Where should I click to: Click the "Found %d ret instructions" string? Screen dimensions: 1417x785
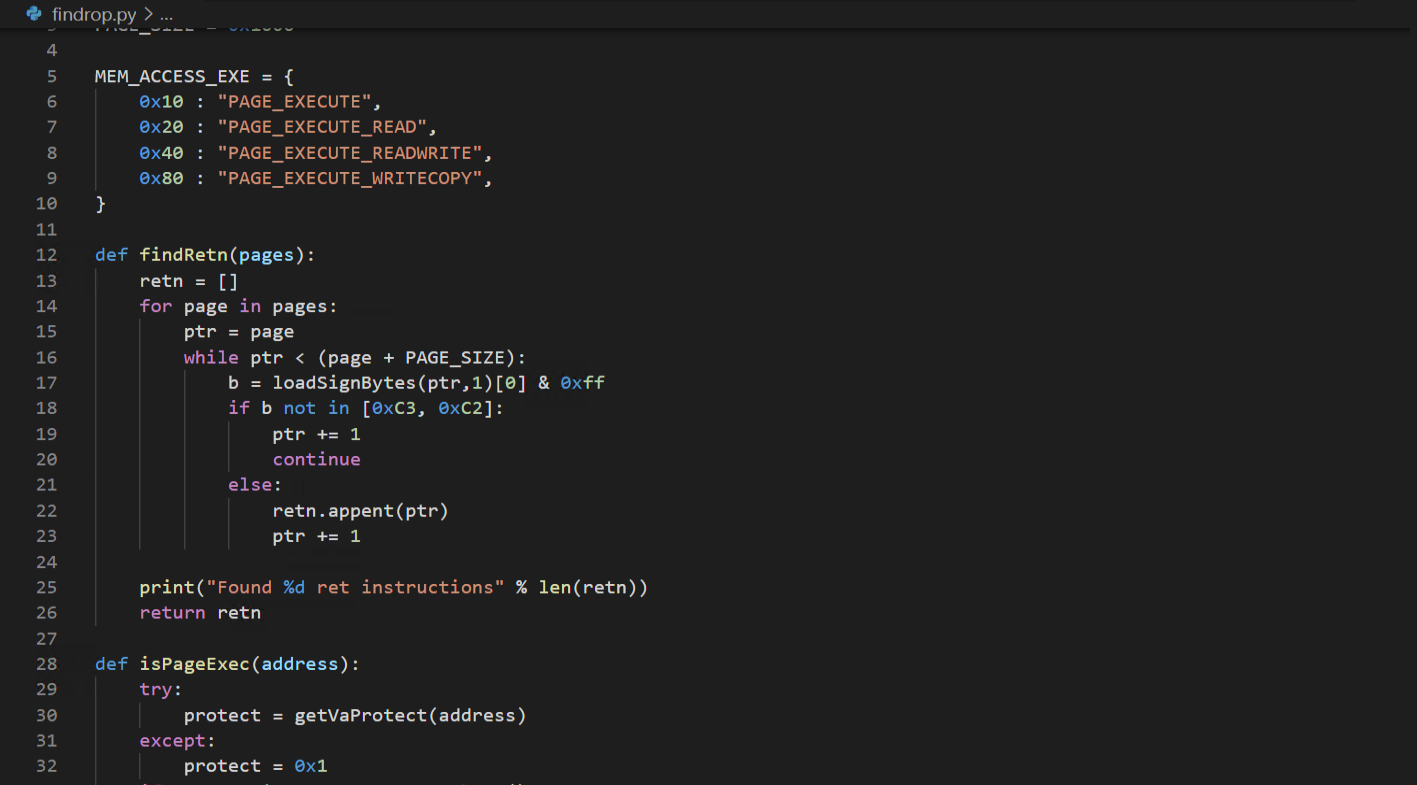click(x=355, y=587)
